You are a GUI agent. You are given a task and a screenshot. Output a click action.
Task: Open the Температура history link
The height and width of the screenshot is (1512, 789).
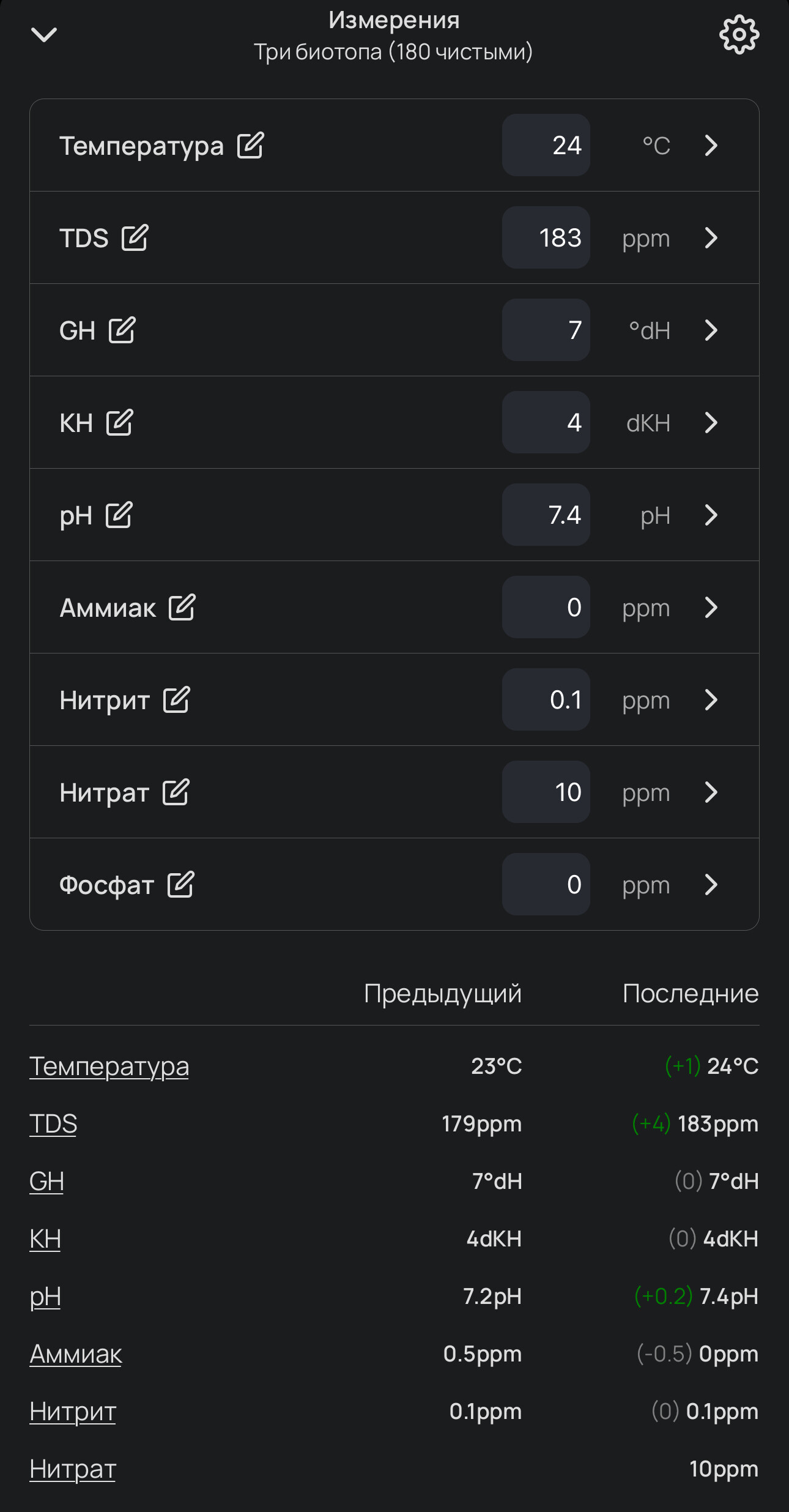[x=109, y=1067]
